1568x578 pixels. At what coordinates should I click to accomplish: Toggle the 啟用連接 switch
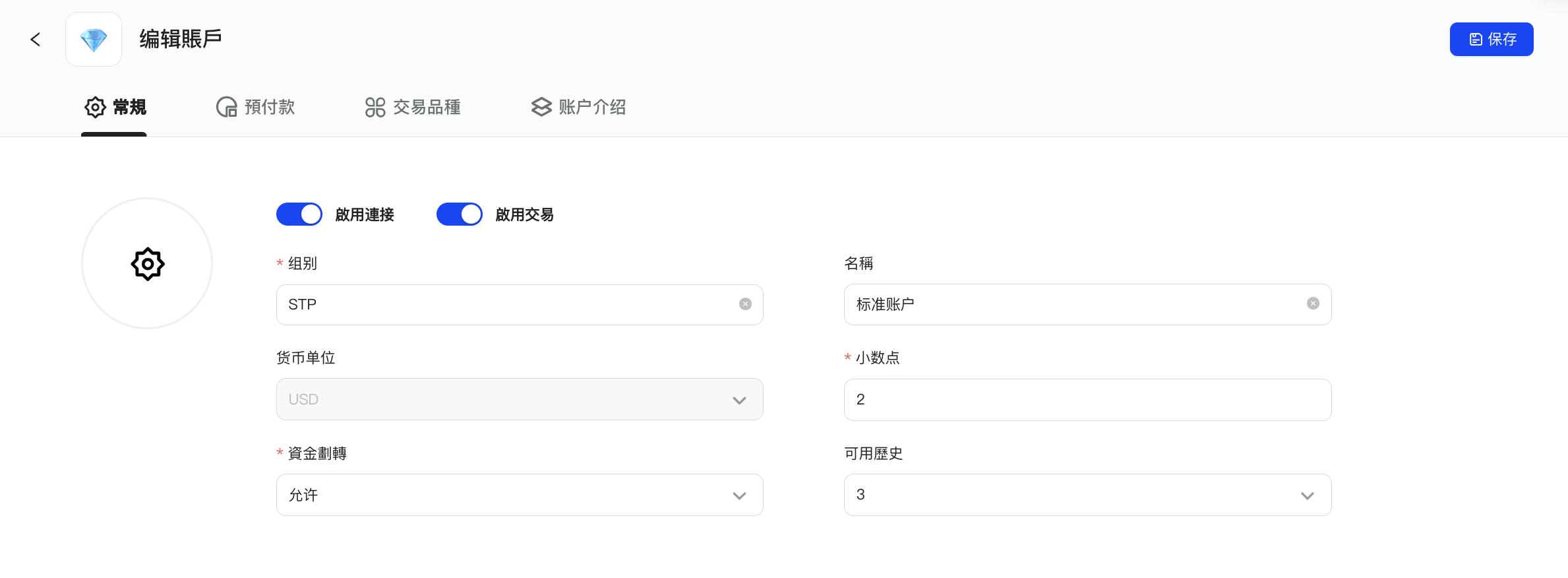[299, 214]
